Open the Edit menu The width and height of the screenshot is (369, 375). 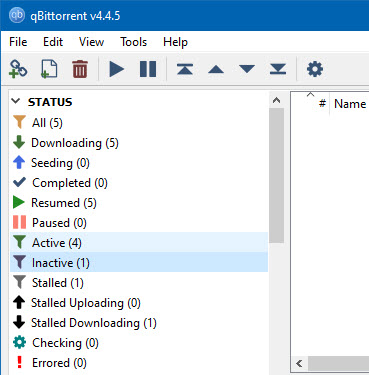pyautogui.click(x=53, y=42)
